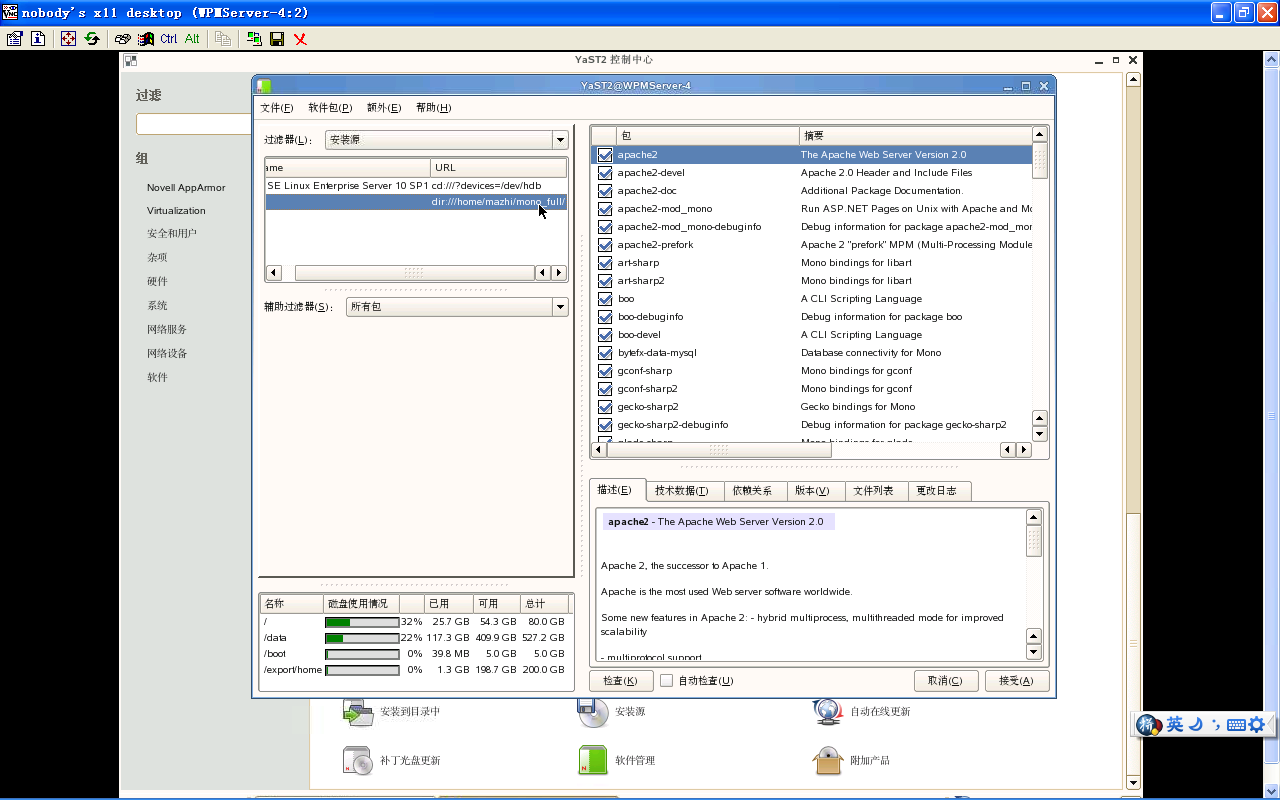1280x800 pixels.
Task: Open the 额外 menu
Action: [384, 108]
